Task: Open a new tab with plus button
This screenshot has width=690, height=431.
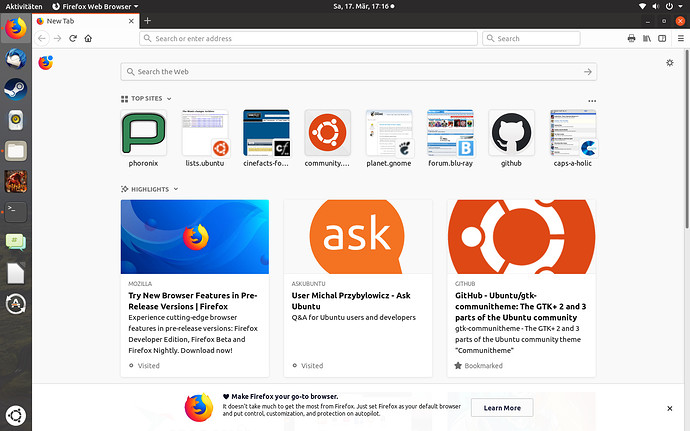Action: click(147, 21)
